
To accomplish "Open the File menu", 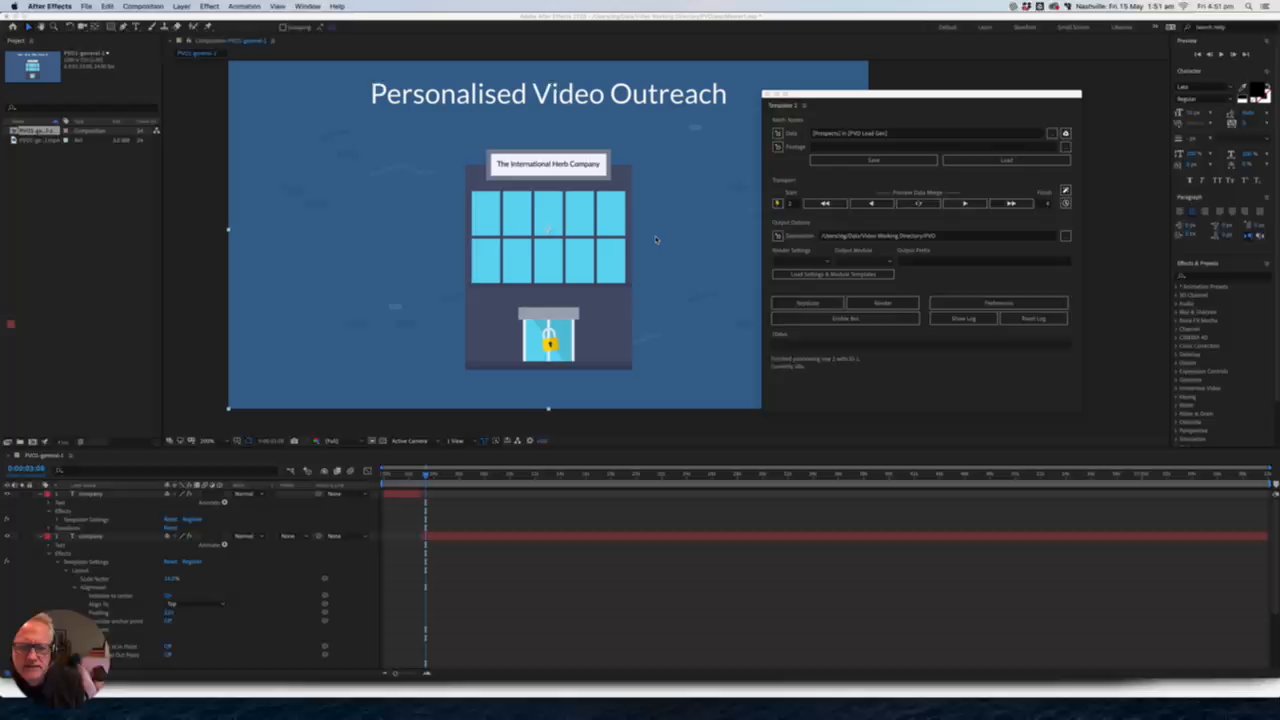I will coord(86,6).
